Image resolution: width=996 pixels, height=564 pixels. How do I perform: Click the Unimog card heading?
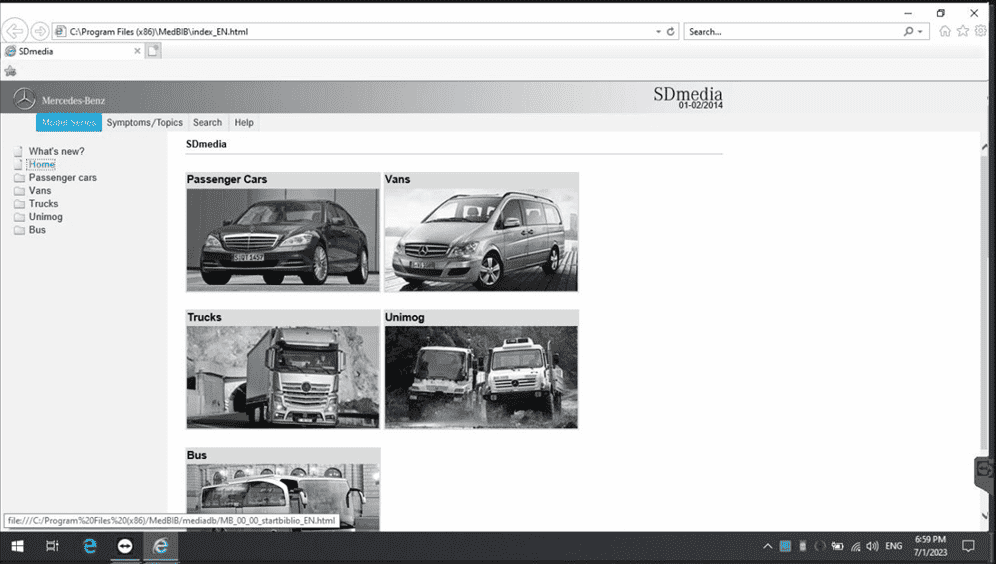(x=404, y=318)
